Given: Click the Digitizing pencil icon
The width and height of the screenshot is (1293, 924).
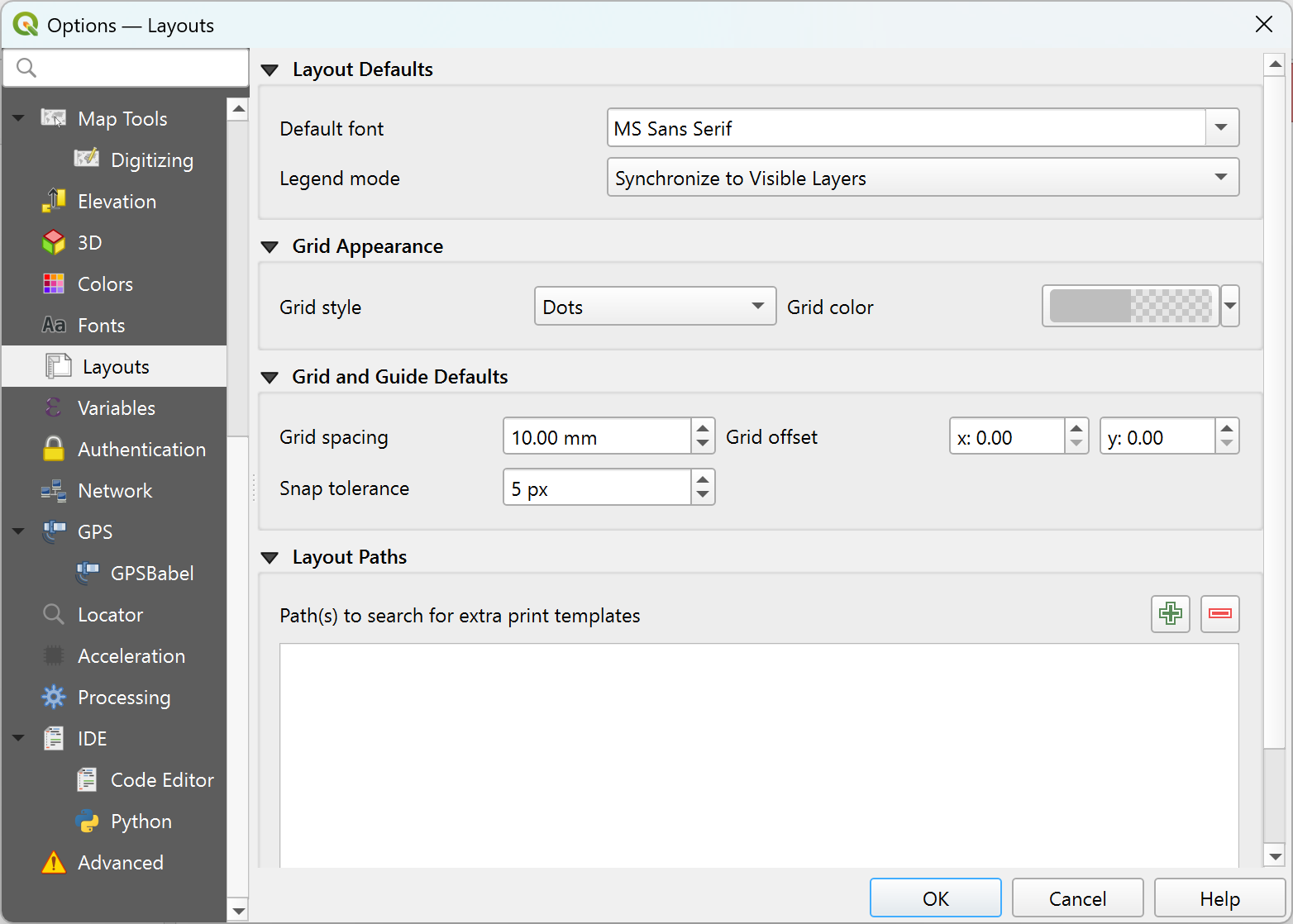Looking at the screenshot, I should (87, 160).
